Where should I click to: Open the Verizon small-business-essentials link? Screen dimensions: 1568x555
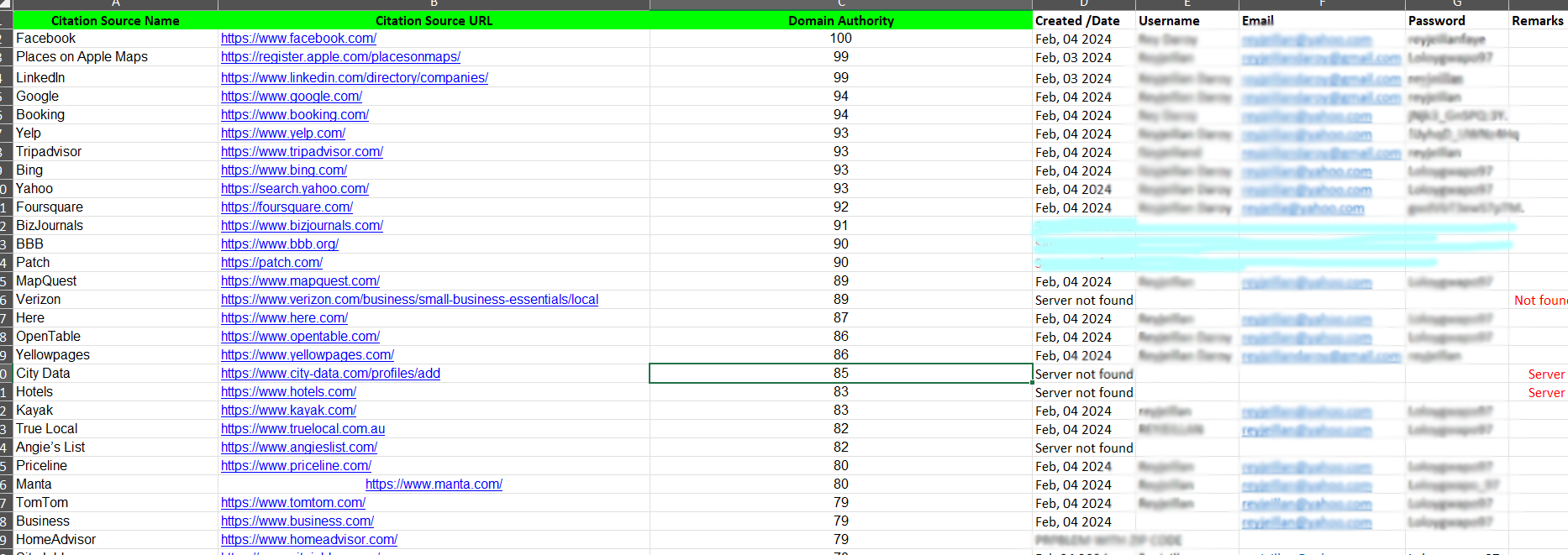point(409,300)
